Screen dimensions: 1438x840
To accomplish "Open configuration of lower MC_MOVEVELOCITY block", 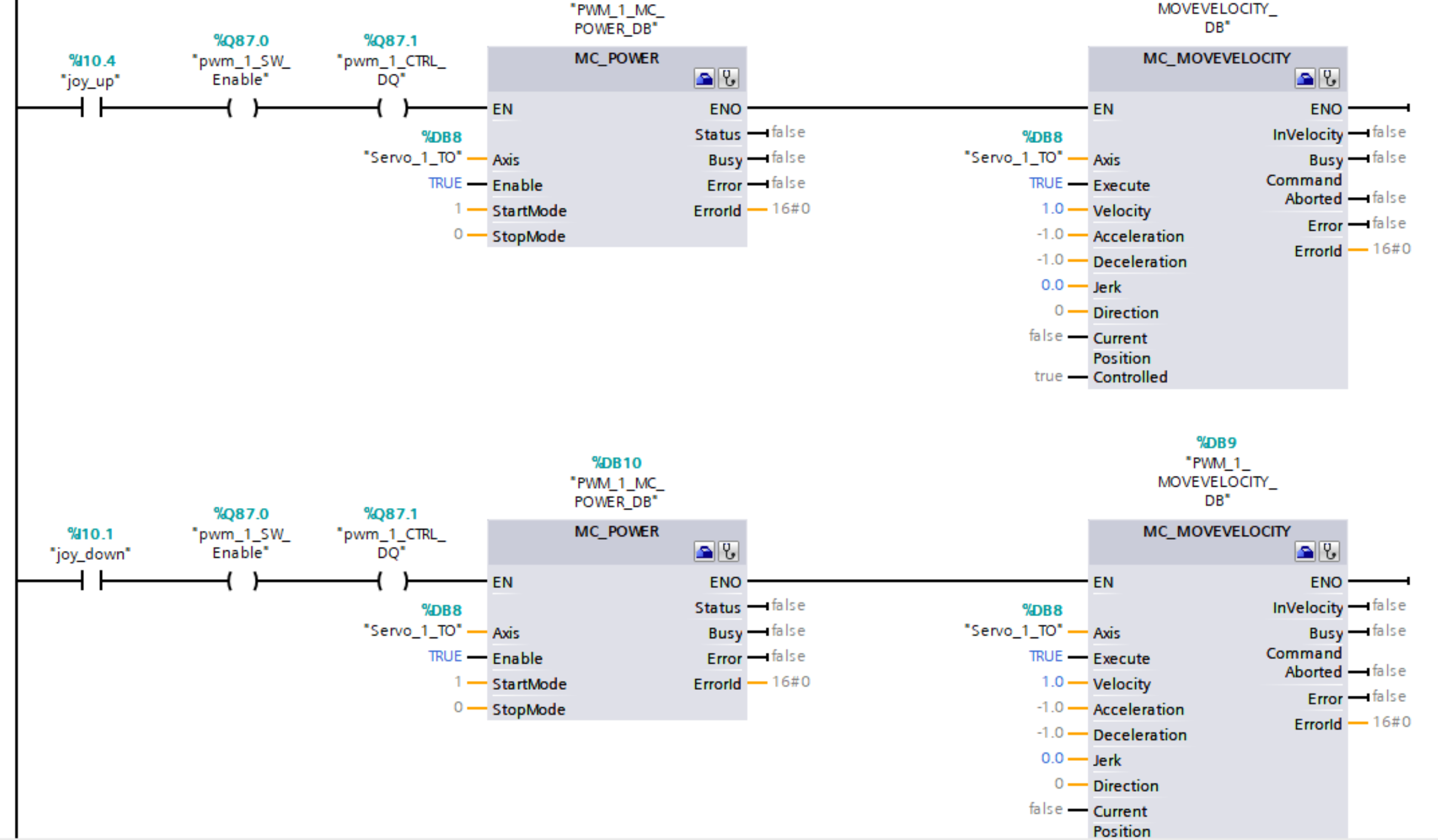I will [1305, 552].
